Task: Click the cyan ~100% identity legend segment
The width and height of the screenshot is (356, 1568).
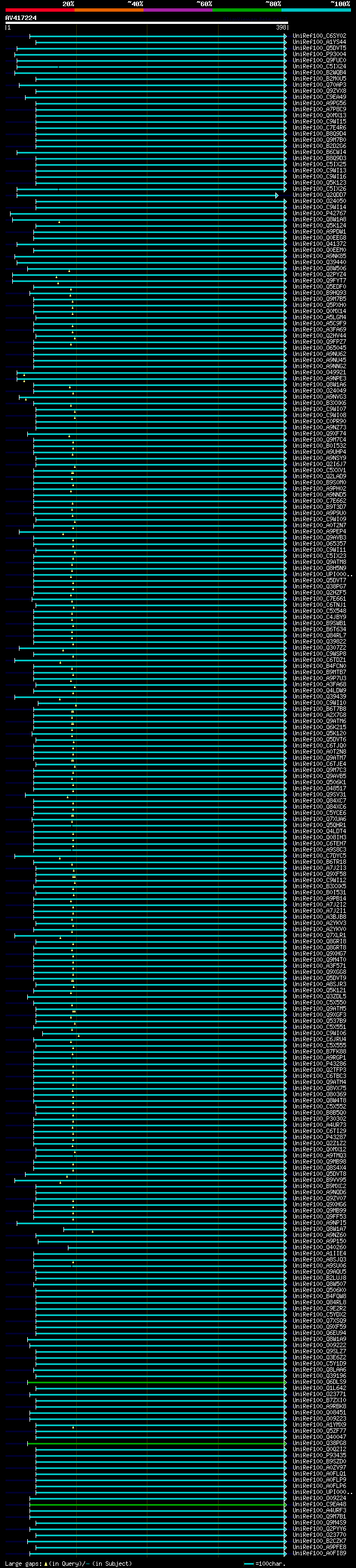Action: [x=316, y=10]
